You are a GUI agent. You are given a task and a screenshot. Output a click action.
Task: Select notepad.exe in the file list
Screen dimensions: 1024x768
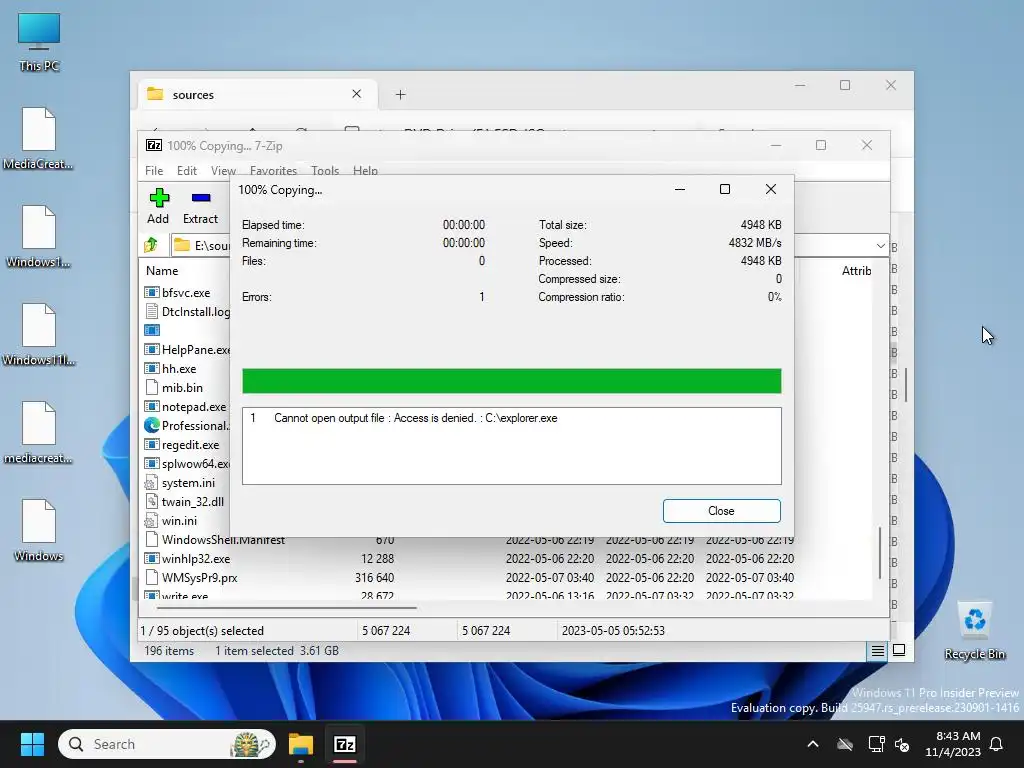point(187,406)
